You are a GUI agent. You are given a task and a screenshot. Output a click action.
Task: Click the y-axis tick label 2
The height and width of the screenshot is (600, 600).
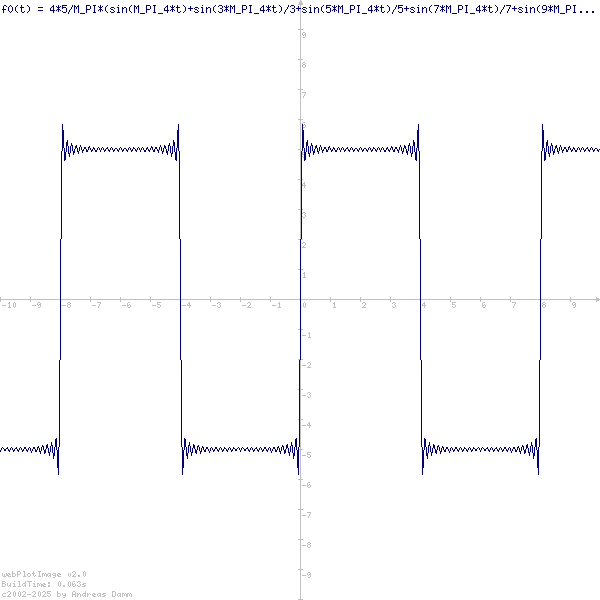point(304,245)
